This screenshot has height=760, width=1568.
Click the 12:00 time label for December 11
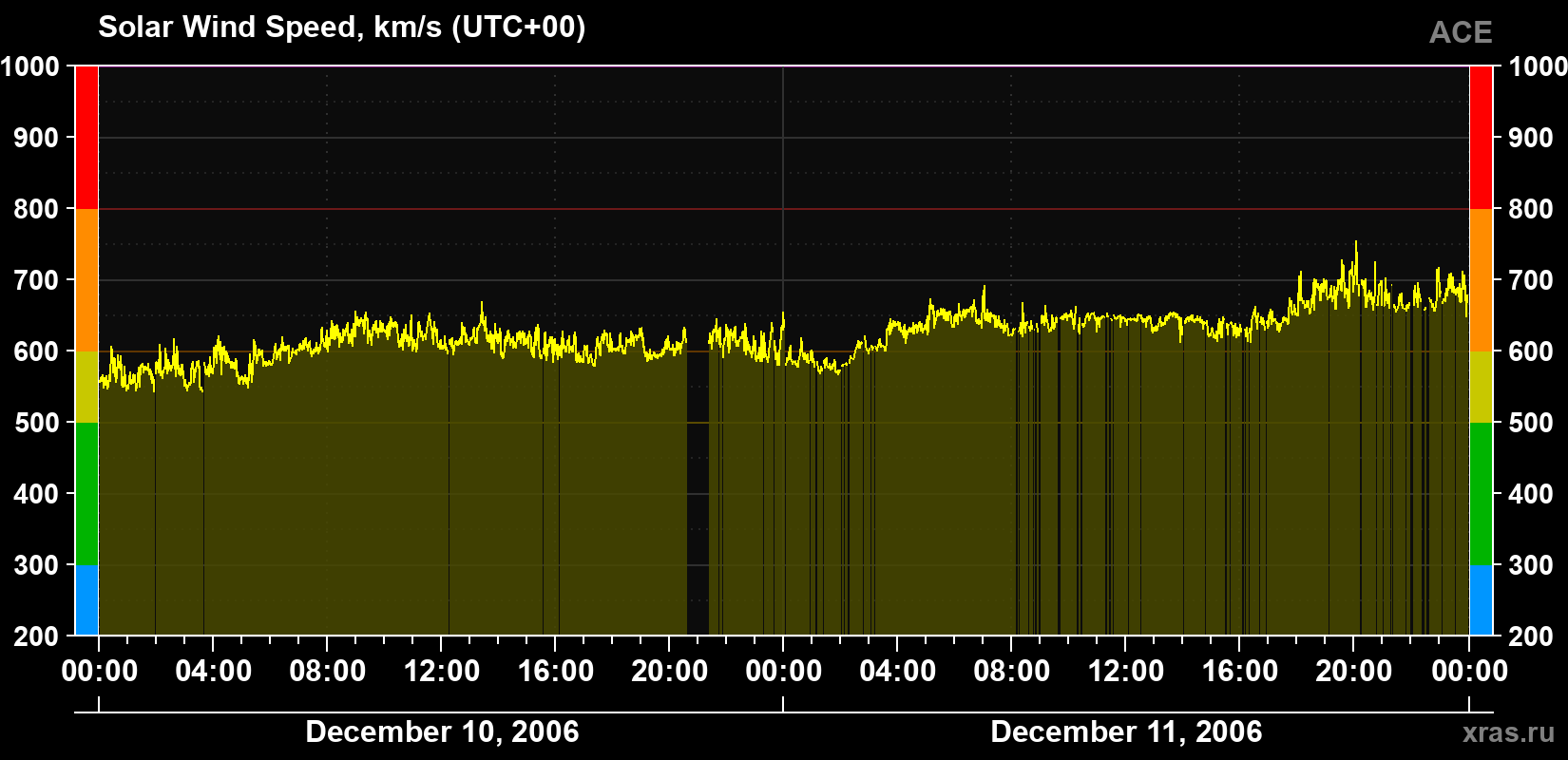click(1125, 672)
